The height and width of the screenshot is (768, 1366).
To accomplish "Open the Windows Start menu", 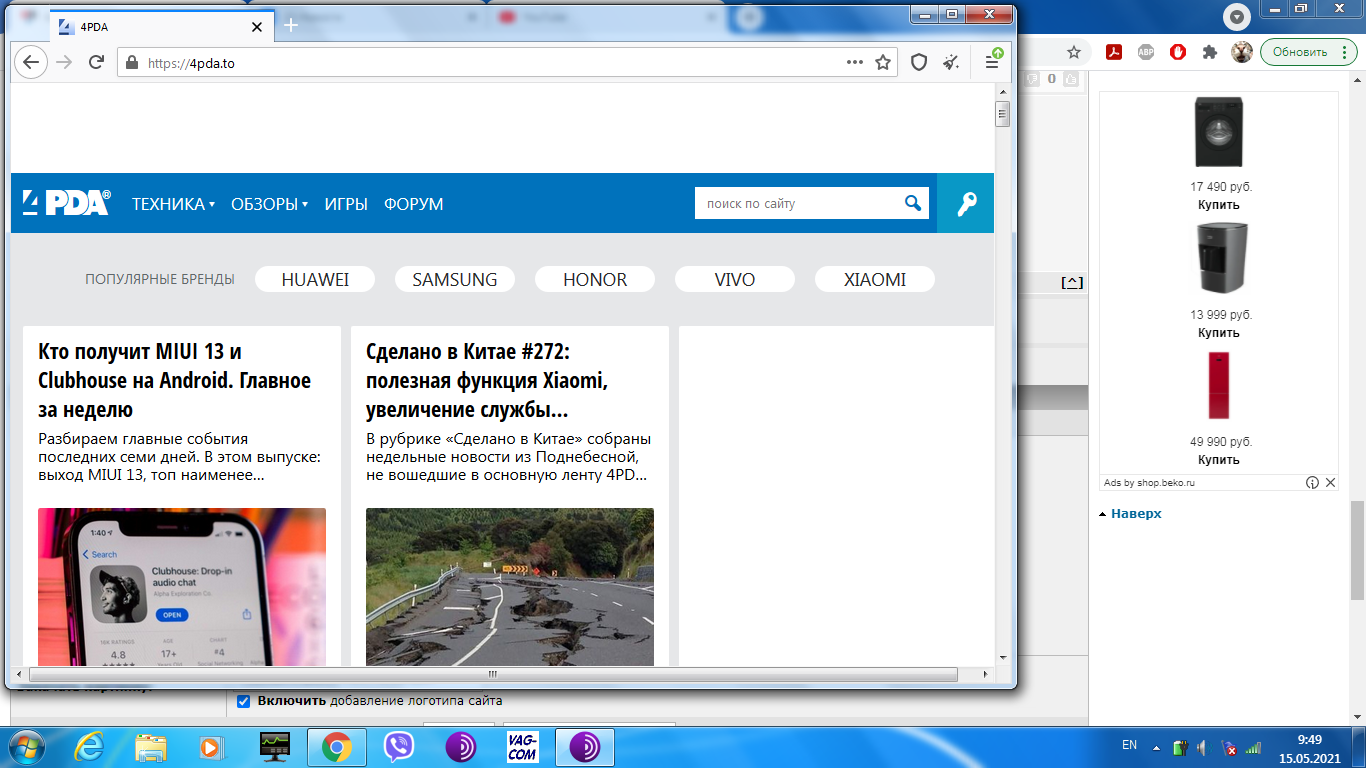I will pos(26,746).
